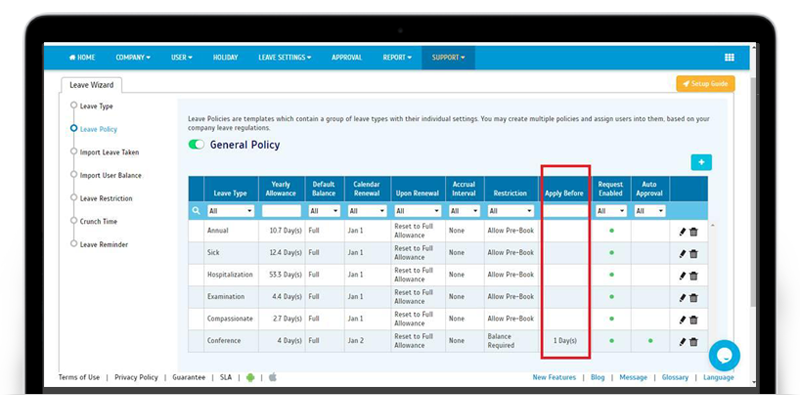The image size is (800, 395).
Task: Click the Setup Guide button
Action: pos(706,84)
